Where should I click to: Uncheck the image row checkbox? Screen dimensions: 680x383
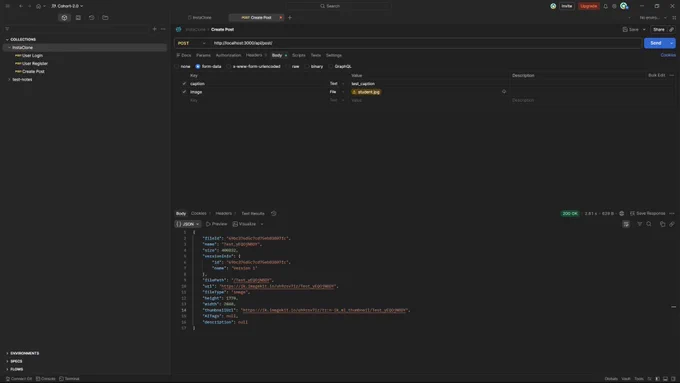point(184,92)
